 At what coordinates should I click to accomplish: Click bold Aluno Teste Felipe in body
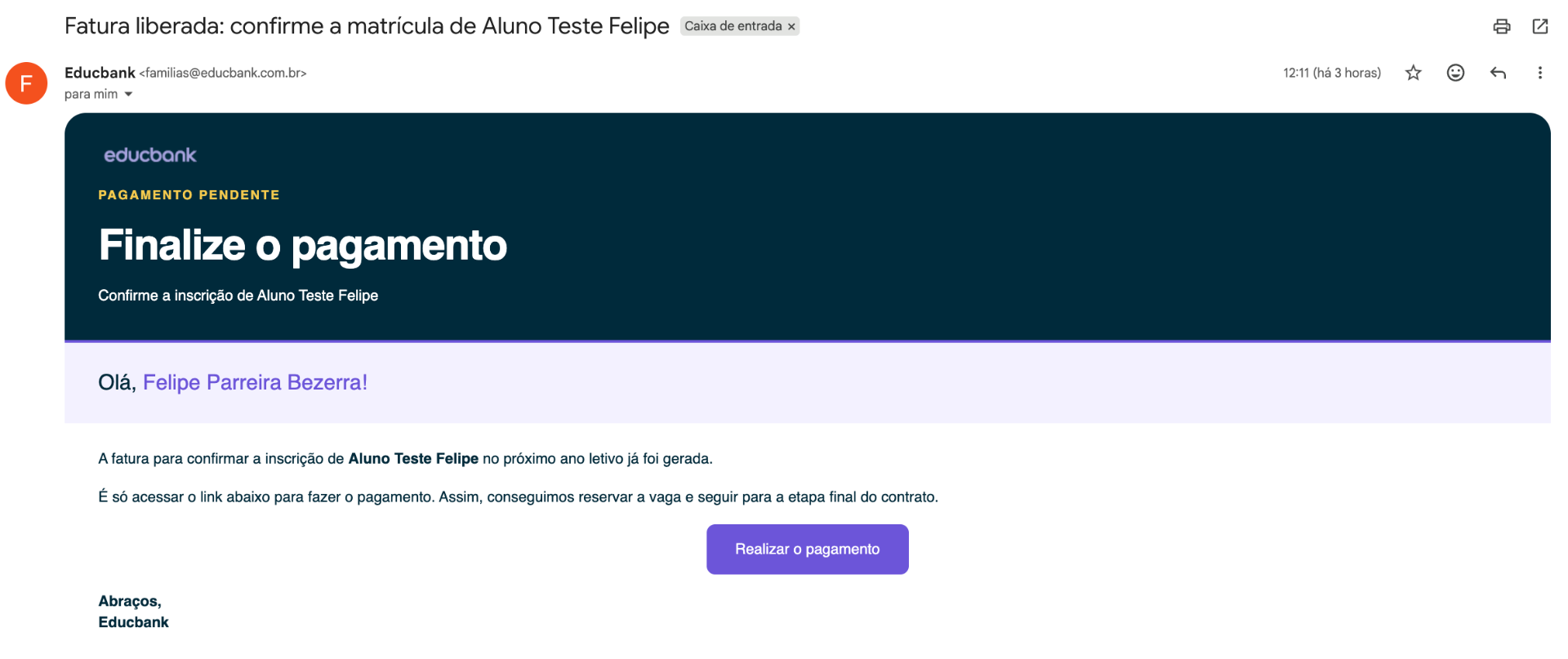413,459
